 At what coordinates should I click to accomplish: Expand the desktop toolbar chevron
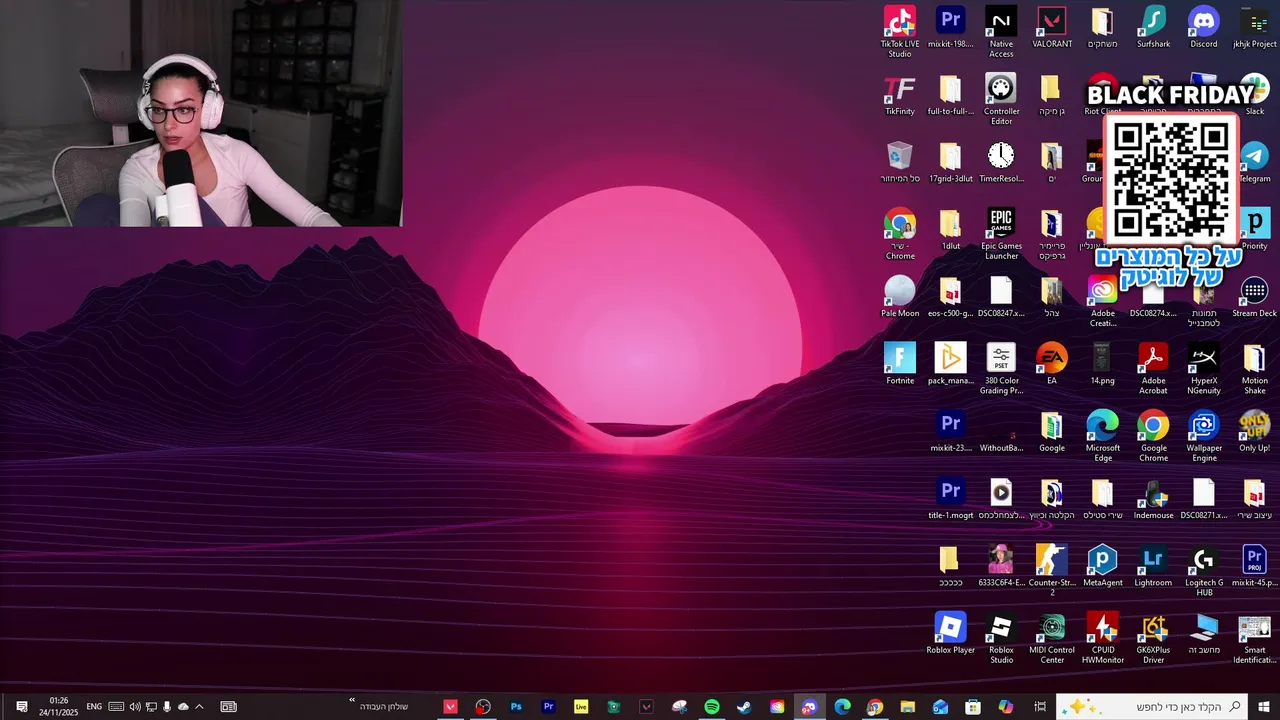[352, 701]
